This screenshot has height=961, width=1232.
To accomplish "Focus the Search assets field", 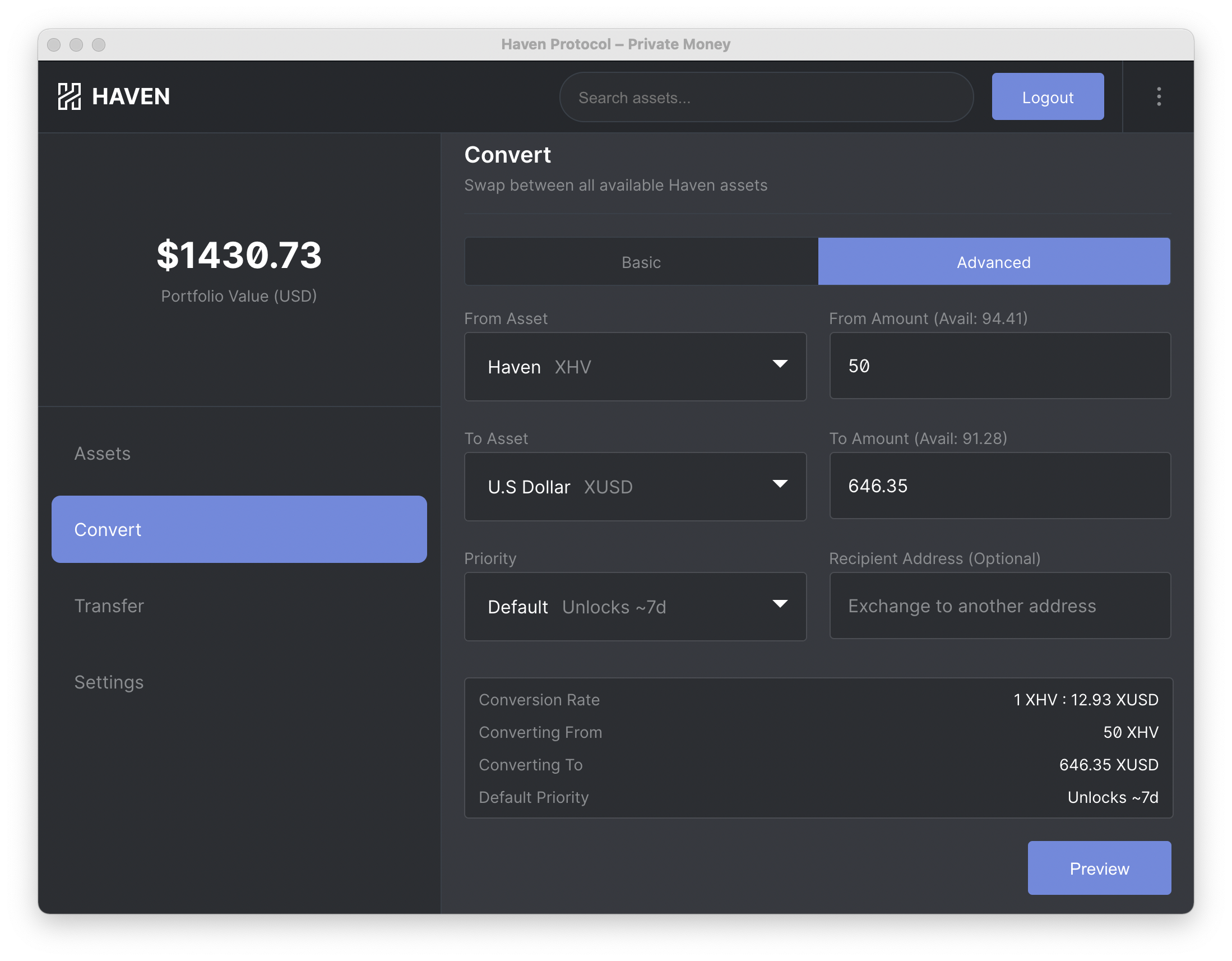I will click(766, 97).
